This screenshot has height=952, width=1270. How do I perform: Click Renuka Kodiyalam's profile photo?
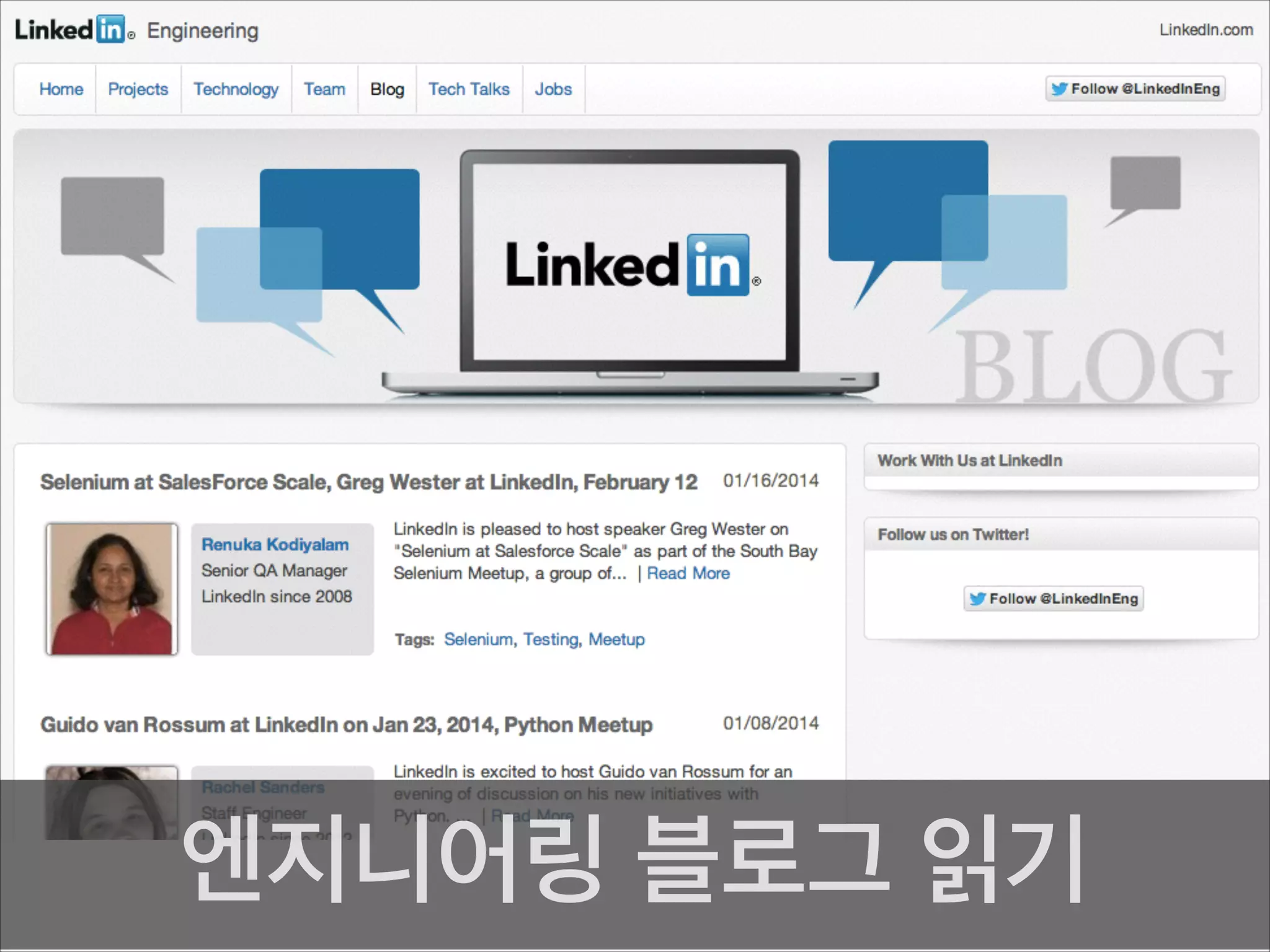click(x=112, y=589)
